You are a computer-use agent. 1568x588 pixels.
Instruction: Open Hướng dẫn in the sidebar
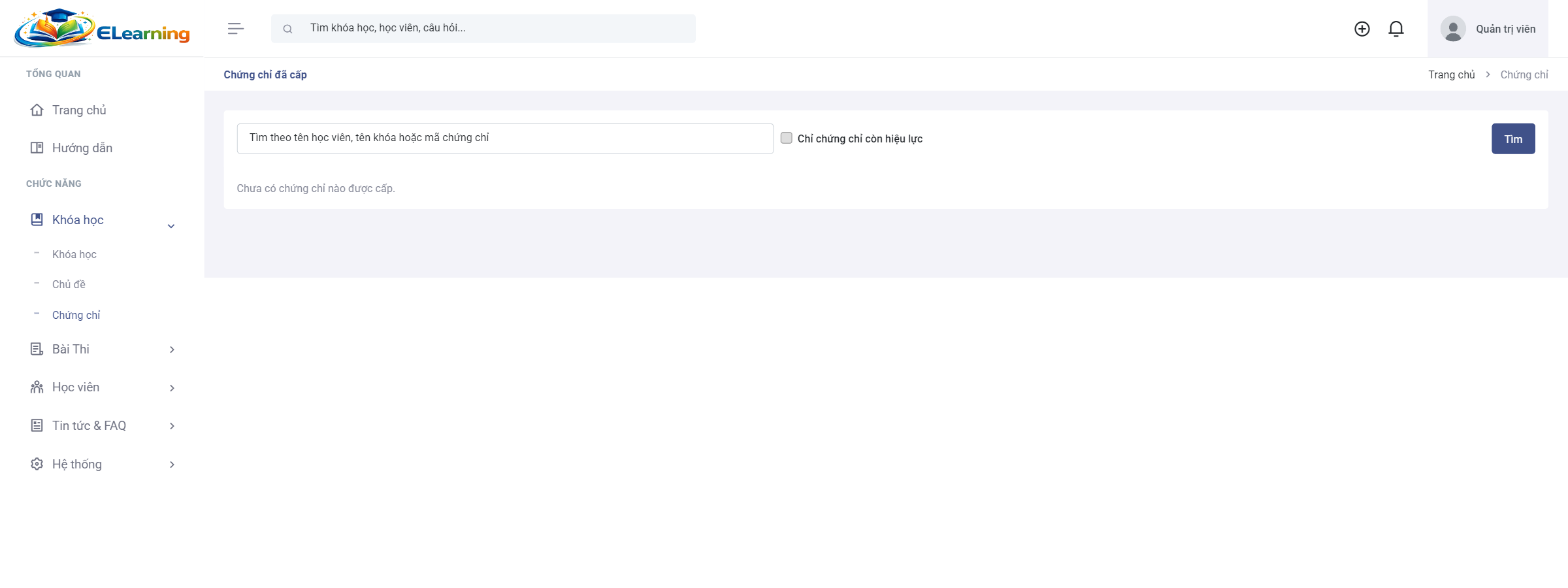coord(82,148)
